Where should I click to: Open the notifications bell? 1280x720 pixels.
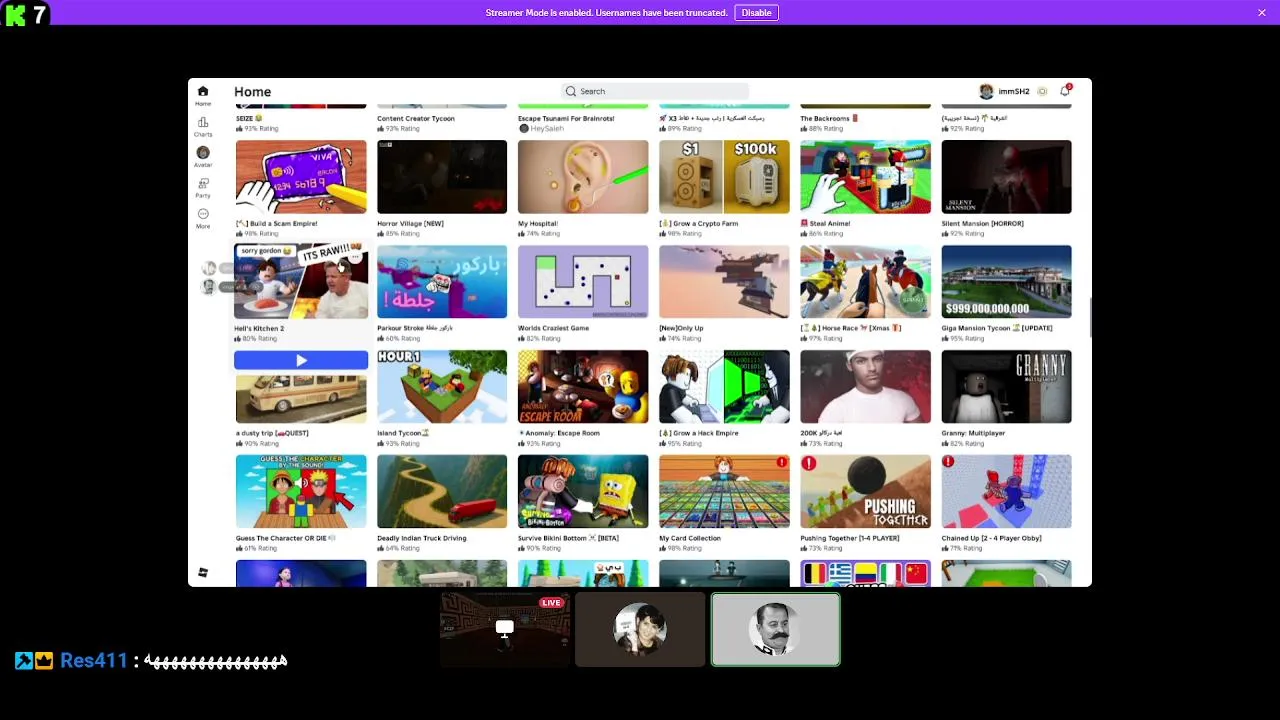[1065, 91]
